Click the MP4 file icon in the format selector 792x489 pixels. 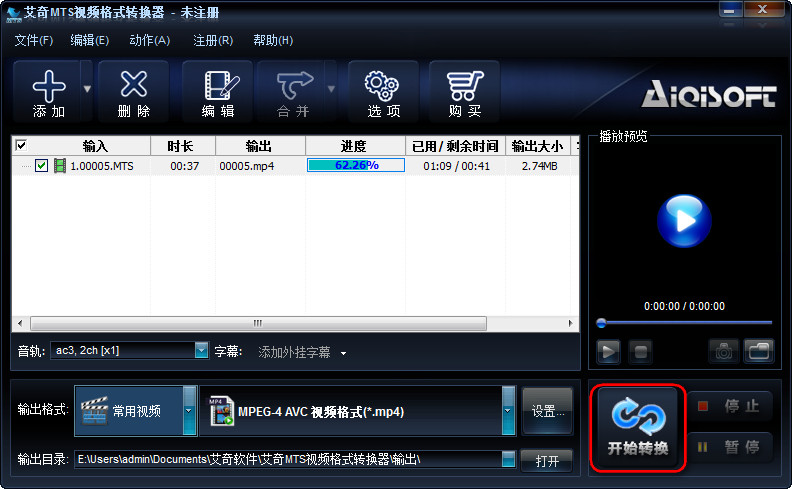point(221,410)
